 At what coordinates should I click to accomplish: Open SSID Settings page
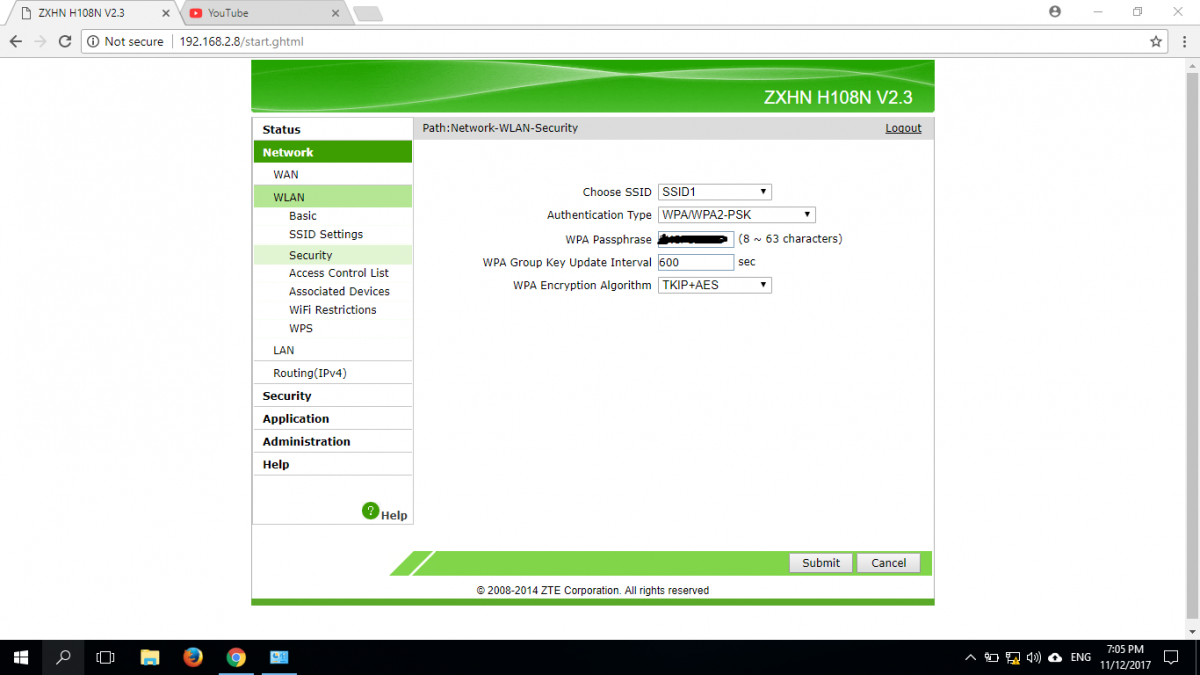[x=326, y=234]
